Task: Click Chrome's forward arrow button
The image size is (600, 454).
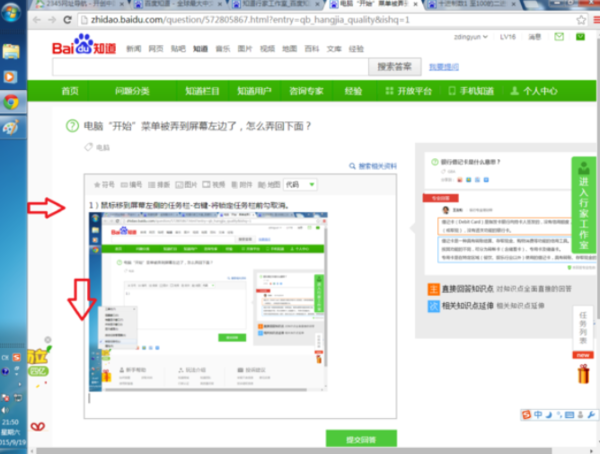Action: [x=52, y=20]
